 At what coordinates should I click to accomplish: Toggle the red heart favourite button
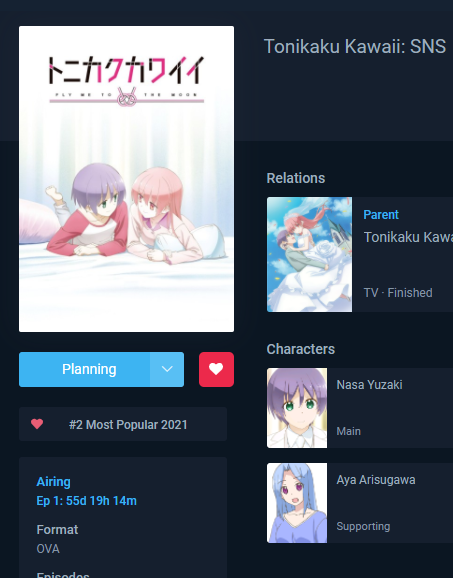pyautogui.click(x=216, y=369)
